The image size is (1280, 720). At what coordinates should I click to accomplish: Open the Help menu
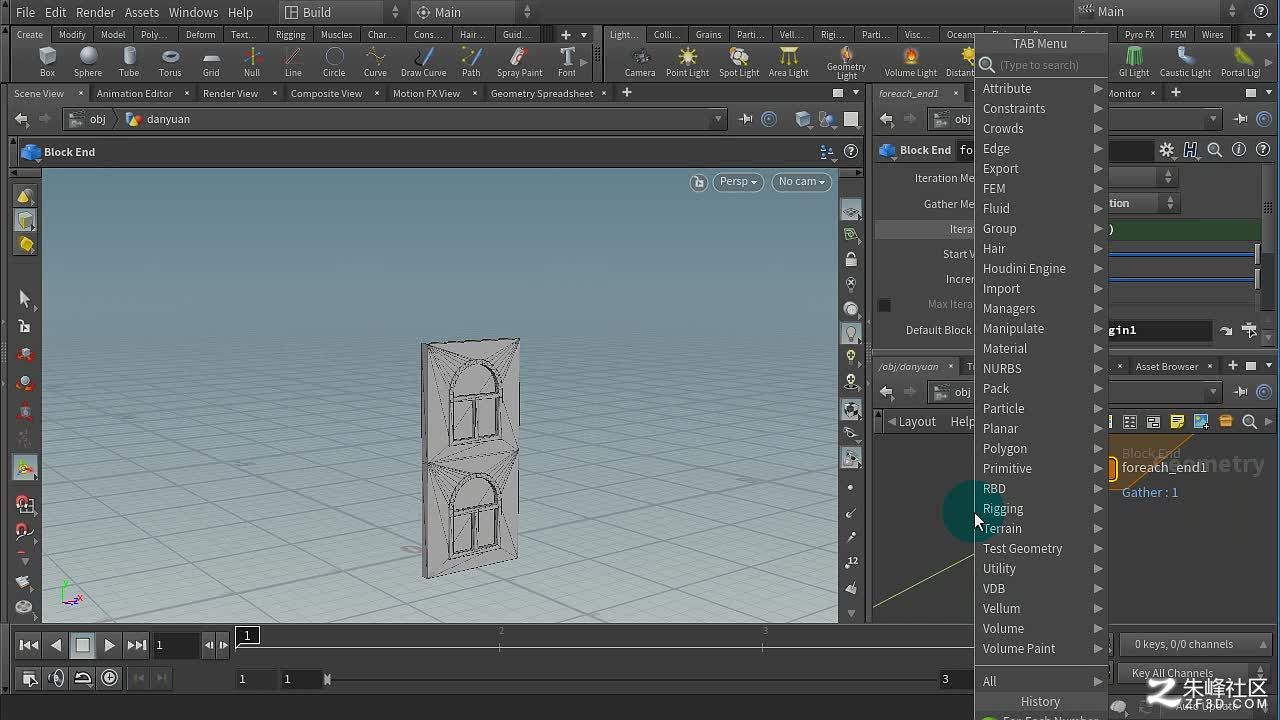tap(240, 12)
